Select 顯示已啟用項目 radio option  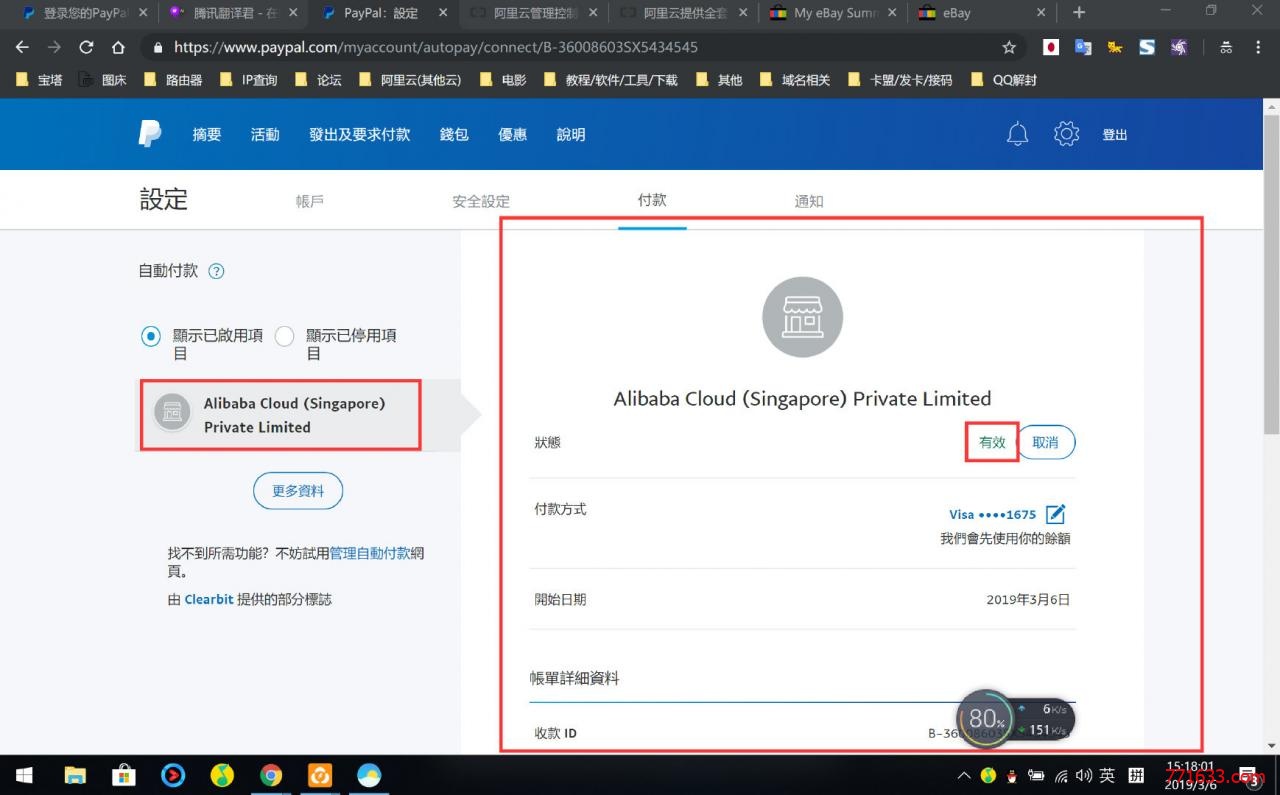point(151,336)
